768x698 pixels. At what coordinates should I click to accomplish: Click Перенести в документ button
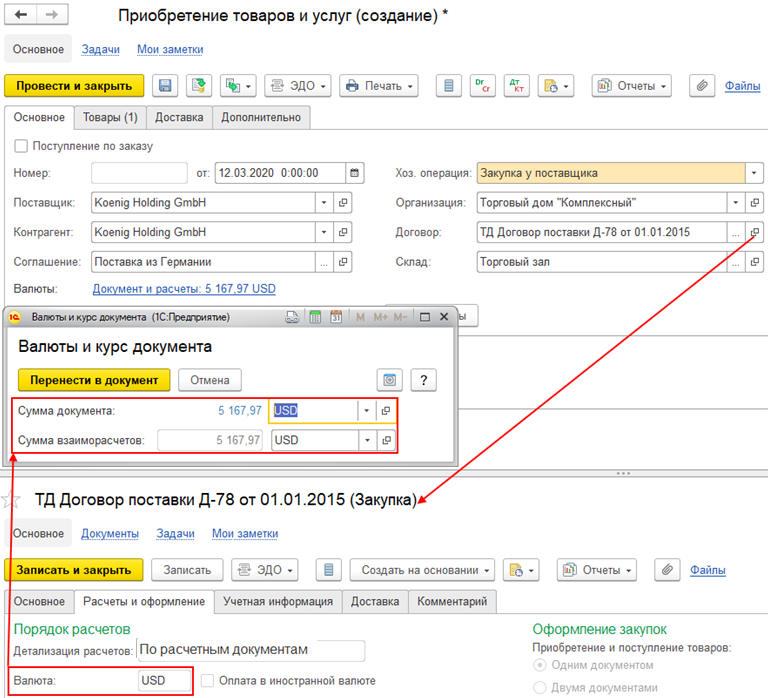(94, 380)
